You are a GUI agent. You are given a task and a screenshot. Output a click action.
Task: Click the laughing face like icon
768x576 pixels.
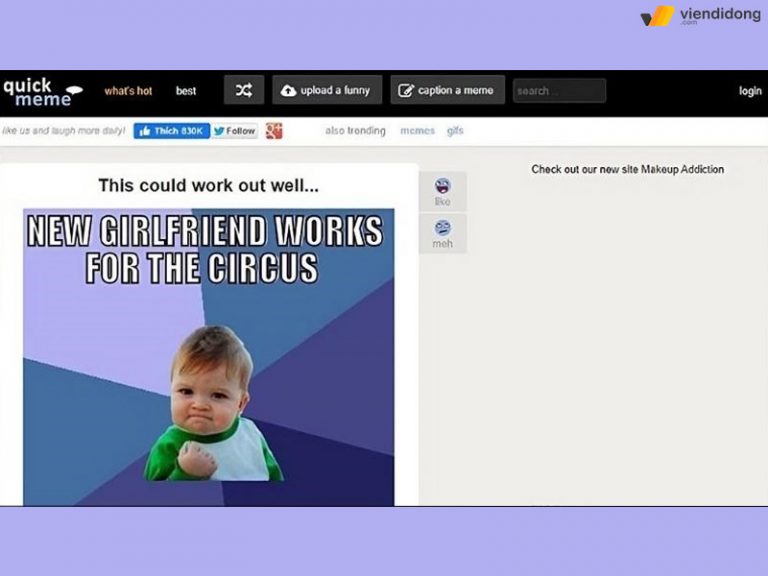(442, 186)
